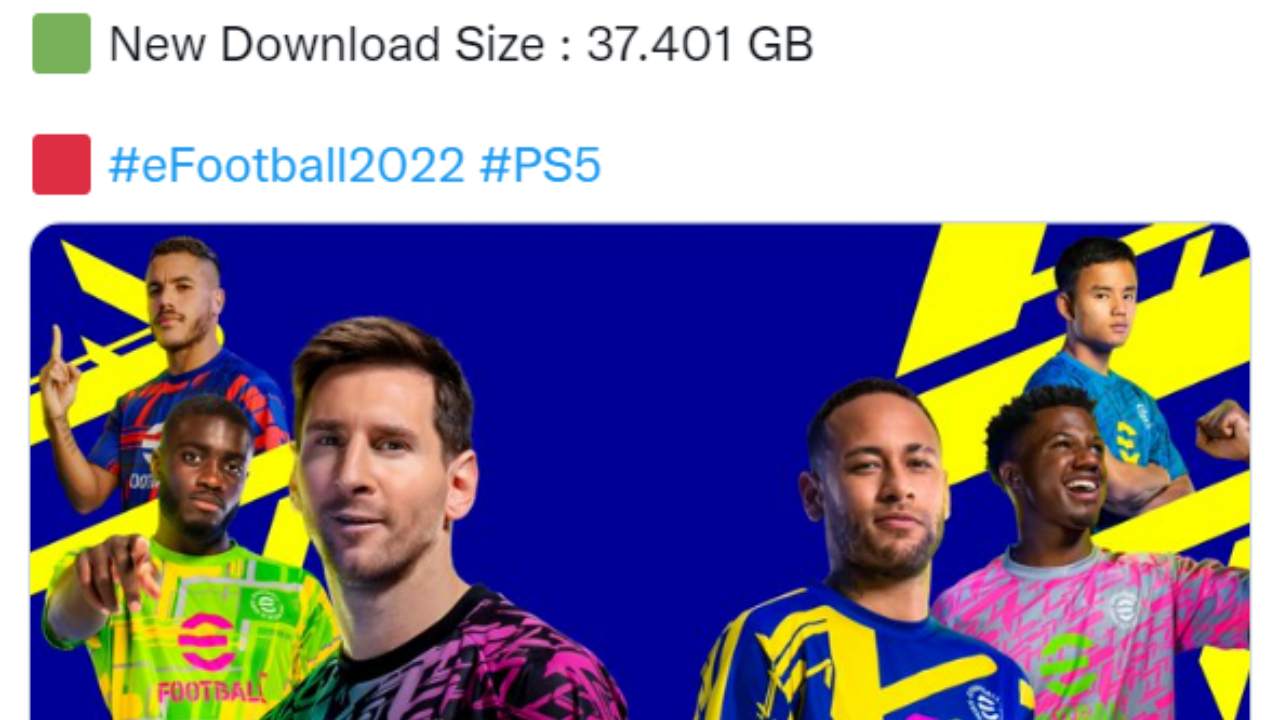Click the 37.401 GB size value
Screen dimensions: 1280x720
699,44
